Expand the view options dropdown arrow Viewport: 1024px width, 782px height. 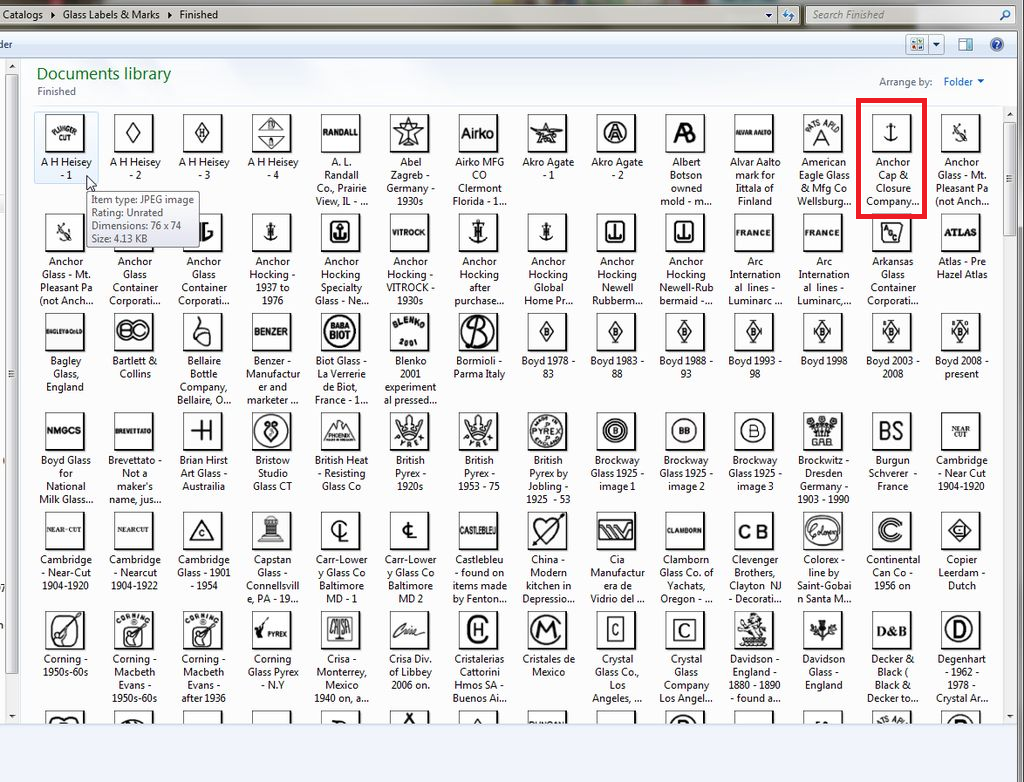(937, 45)
